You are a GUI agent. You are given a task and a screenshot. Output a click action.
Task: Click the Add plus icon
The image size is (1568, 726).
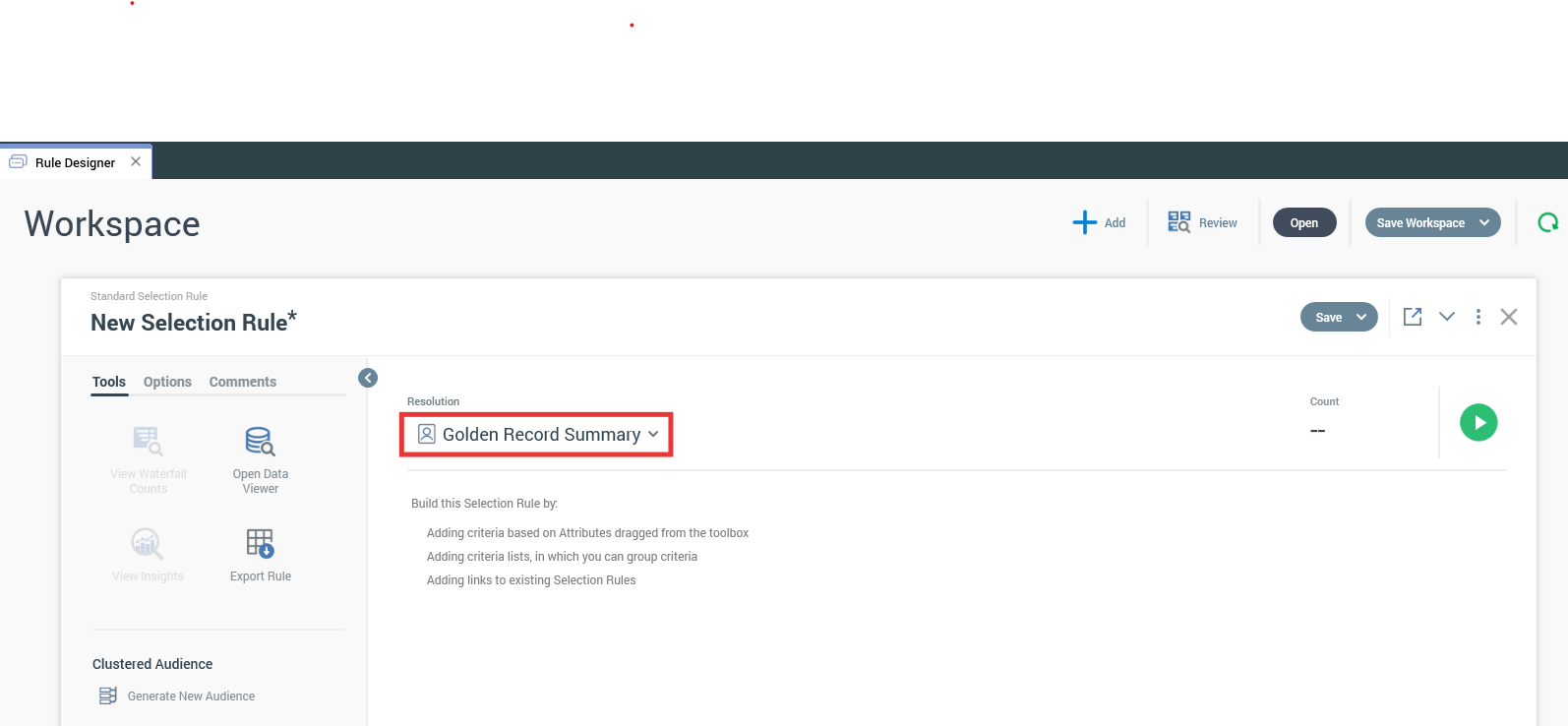pyautogui.click(x=1084, y=222)
